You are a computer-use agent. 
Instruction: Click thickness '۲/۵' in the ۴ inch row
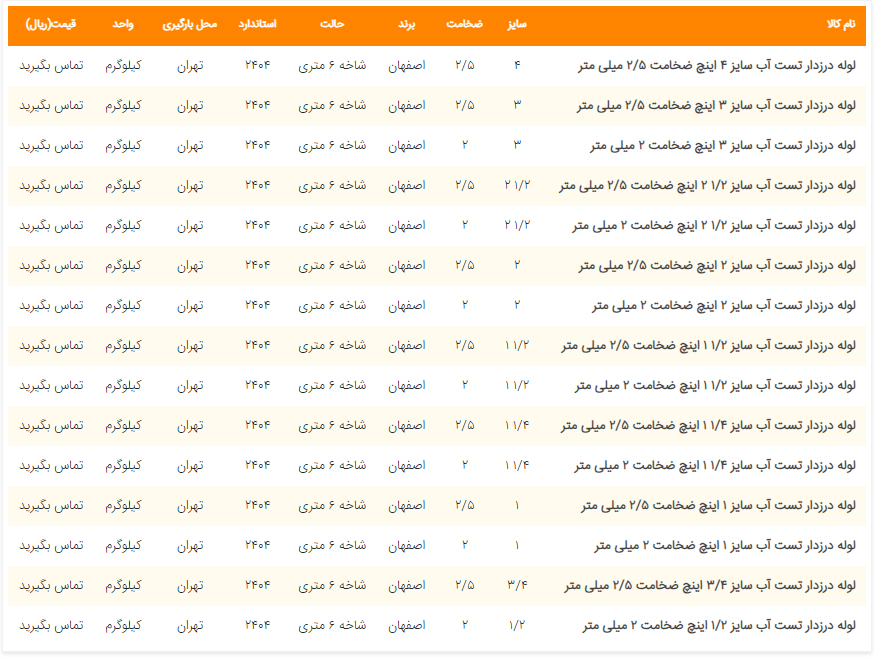465,65
